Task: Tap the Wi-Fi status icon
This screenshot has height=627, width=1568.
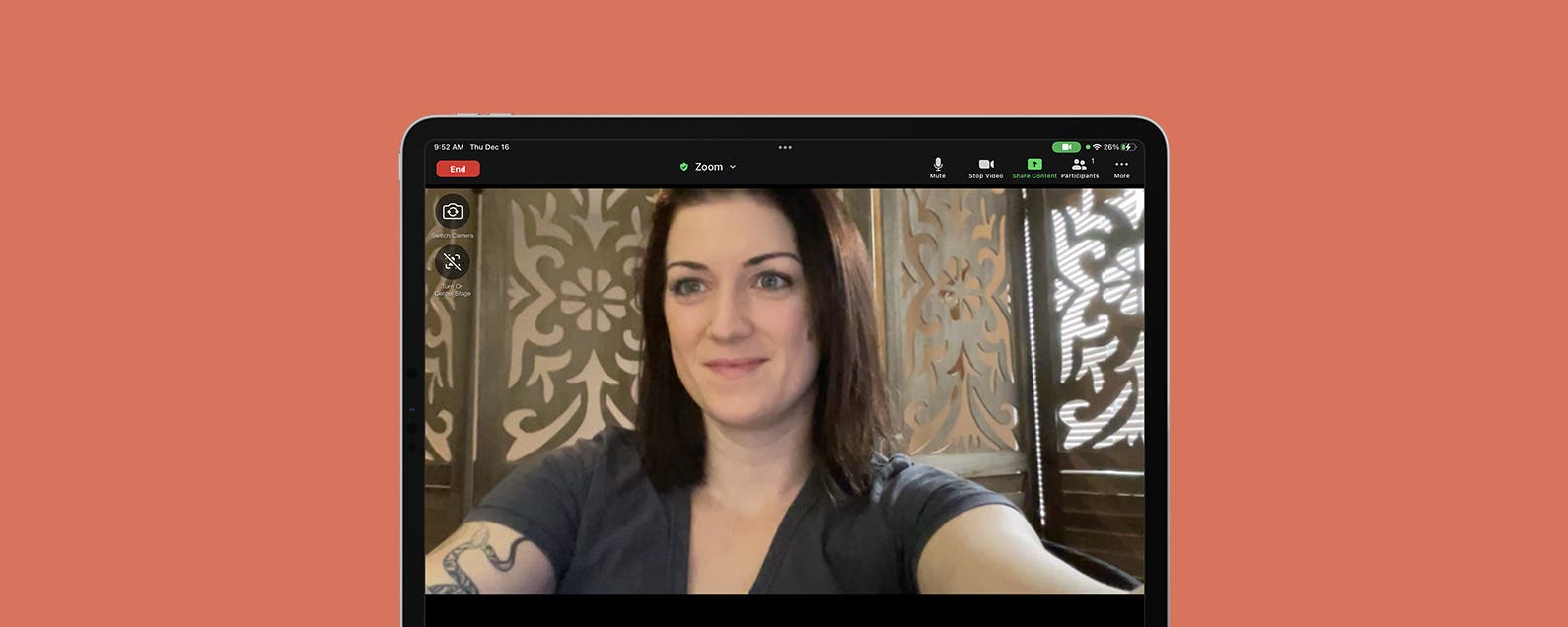Action: click(1097, 147)
